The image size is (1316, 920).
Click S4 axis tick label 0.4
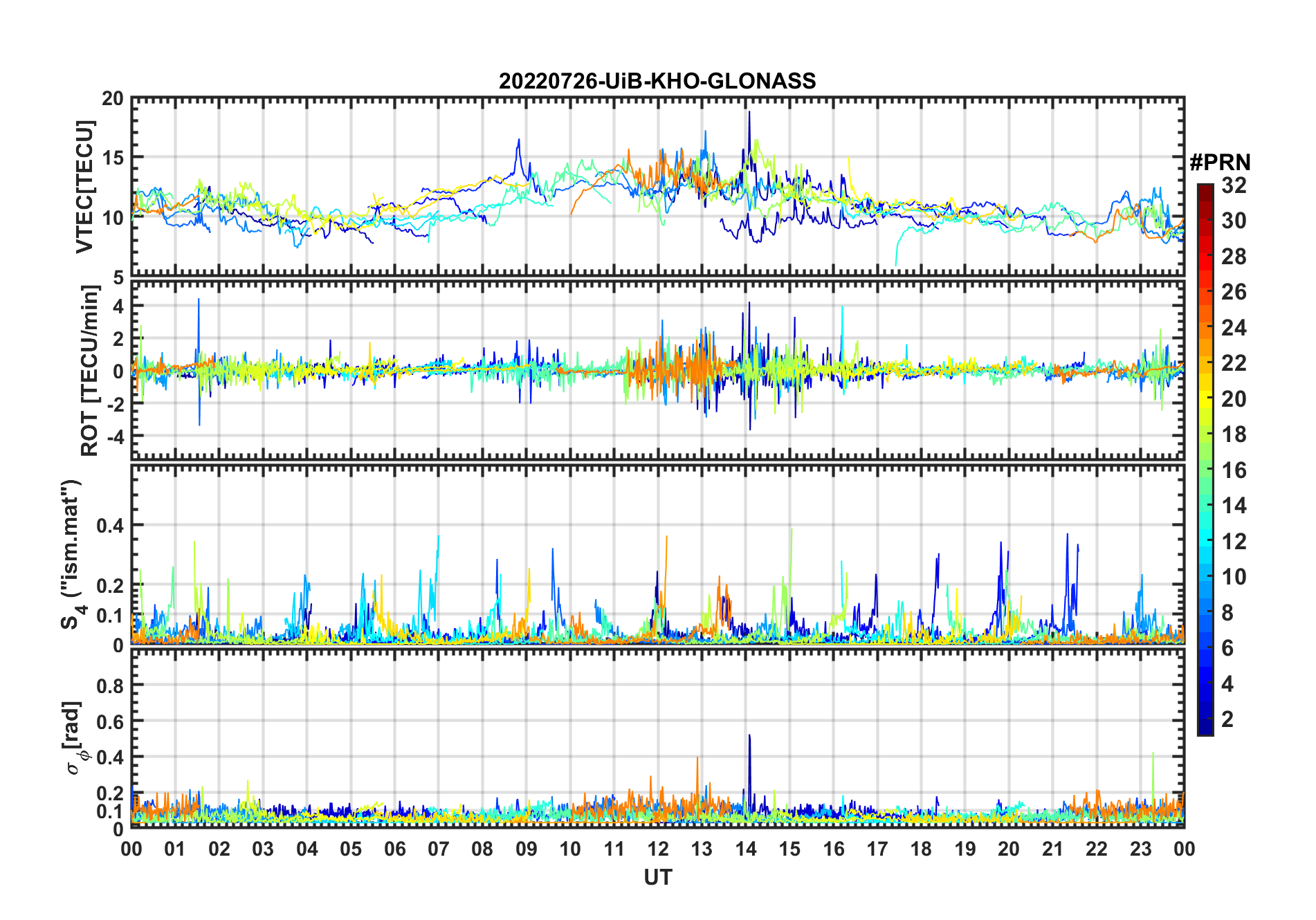pos(109,526)
